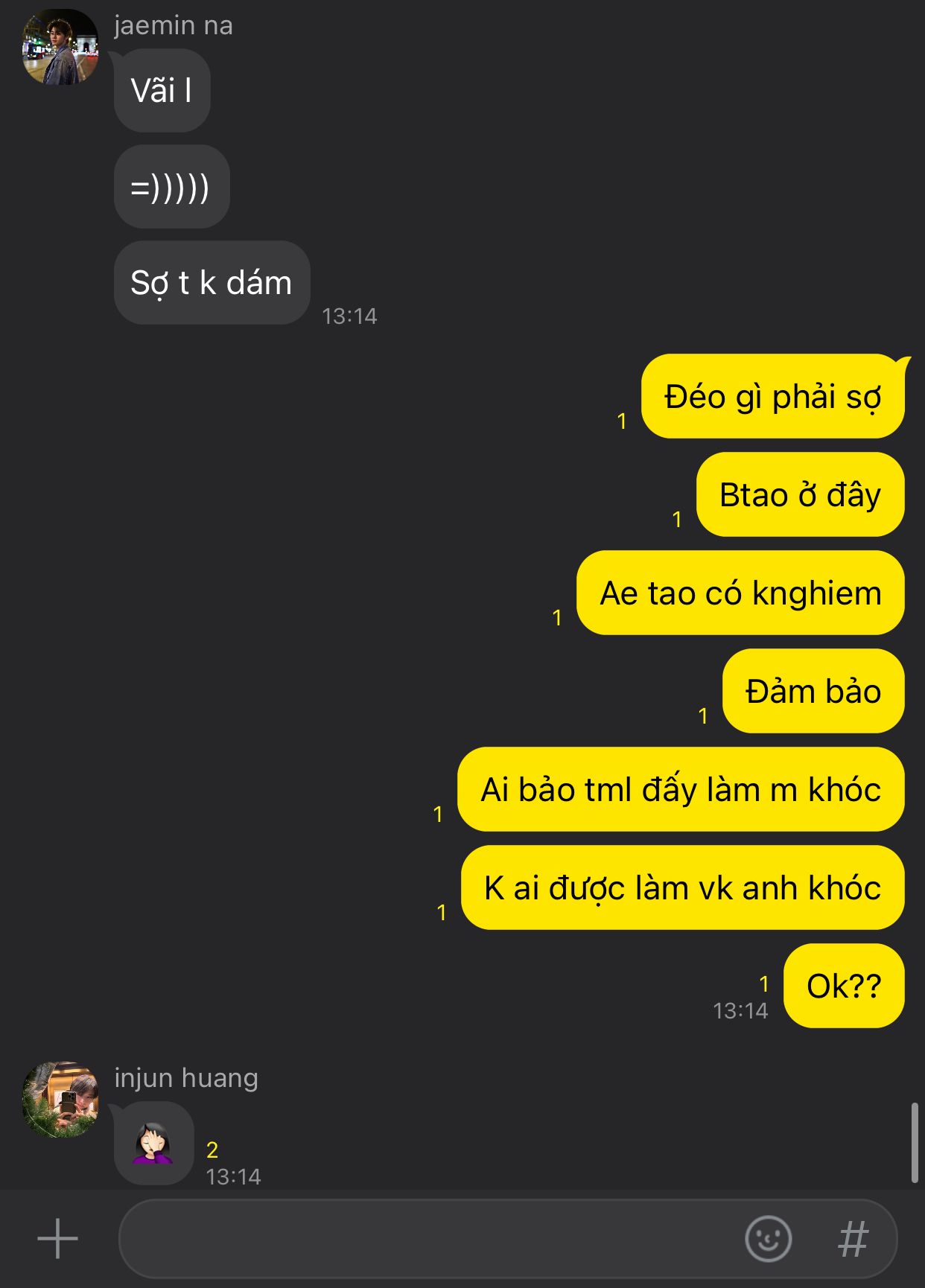Tap the "Đảm bảo" message bubble
The height and width of the screenshot is (1288, 925).
(x=813, y=692)
